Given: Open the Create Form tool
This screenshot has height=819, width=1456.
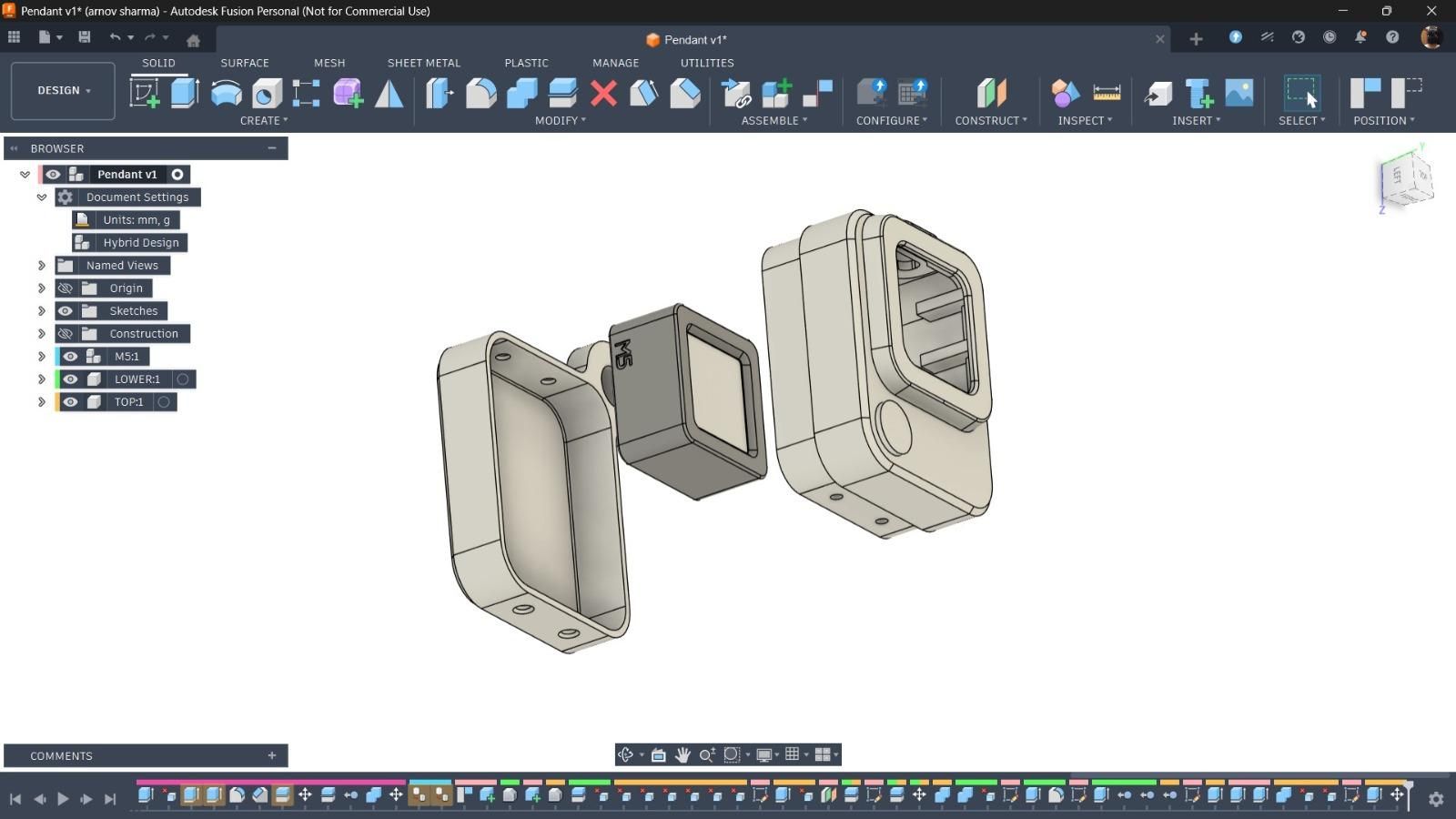Looking at the screenshot, I should [x=348, y=93].
